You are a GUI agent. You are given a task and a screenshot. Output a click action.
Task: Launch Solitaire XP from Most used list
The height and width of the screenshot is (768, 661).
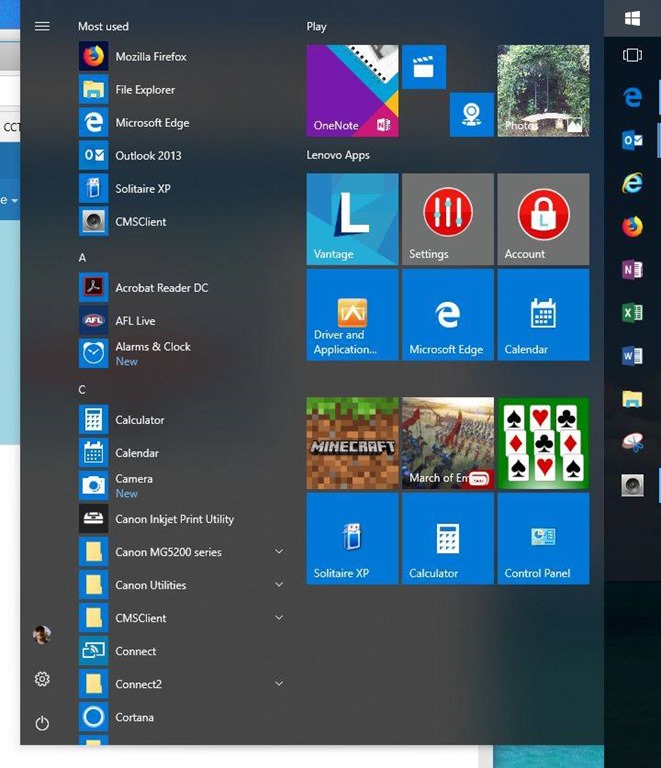(x=142, y=189)
